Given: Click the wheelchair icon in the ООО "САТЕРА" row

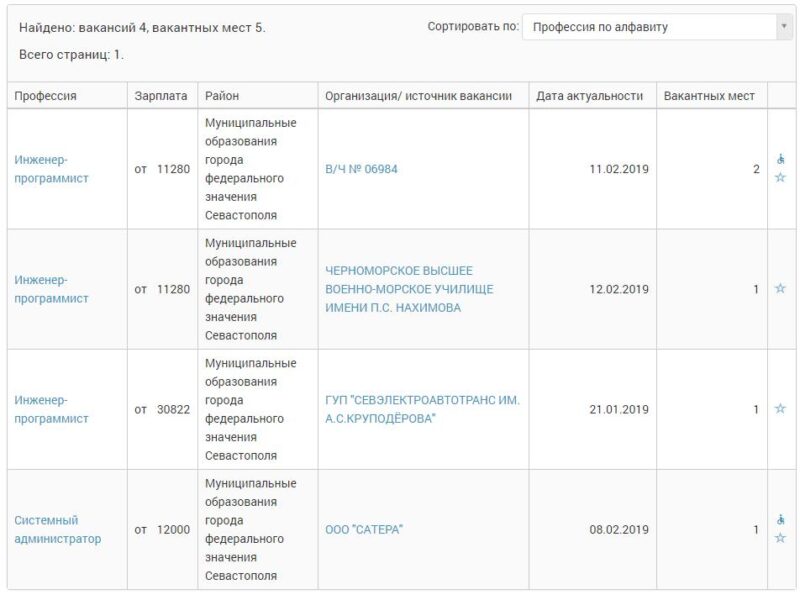Looking at the screenshot, I should click(780, 520).
